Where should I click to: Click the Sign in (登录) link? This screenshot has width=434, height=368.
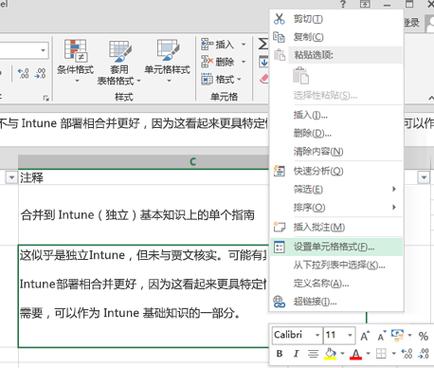click(411, 23)
